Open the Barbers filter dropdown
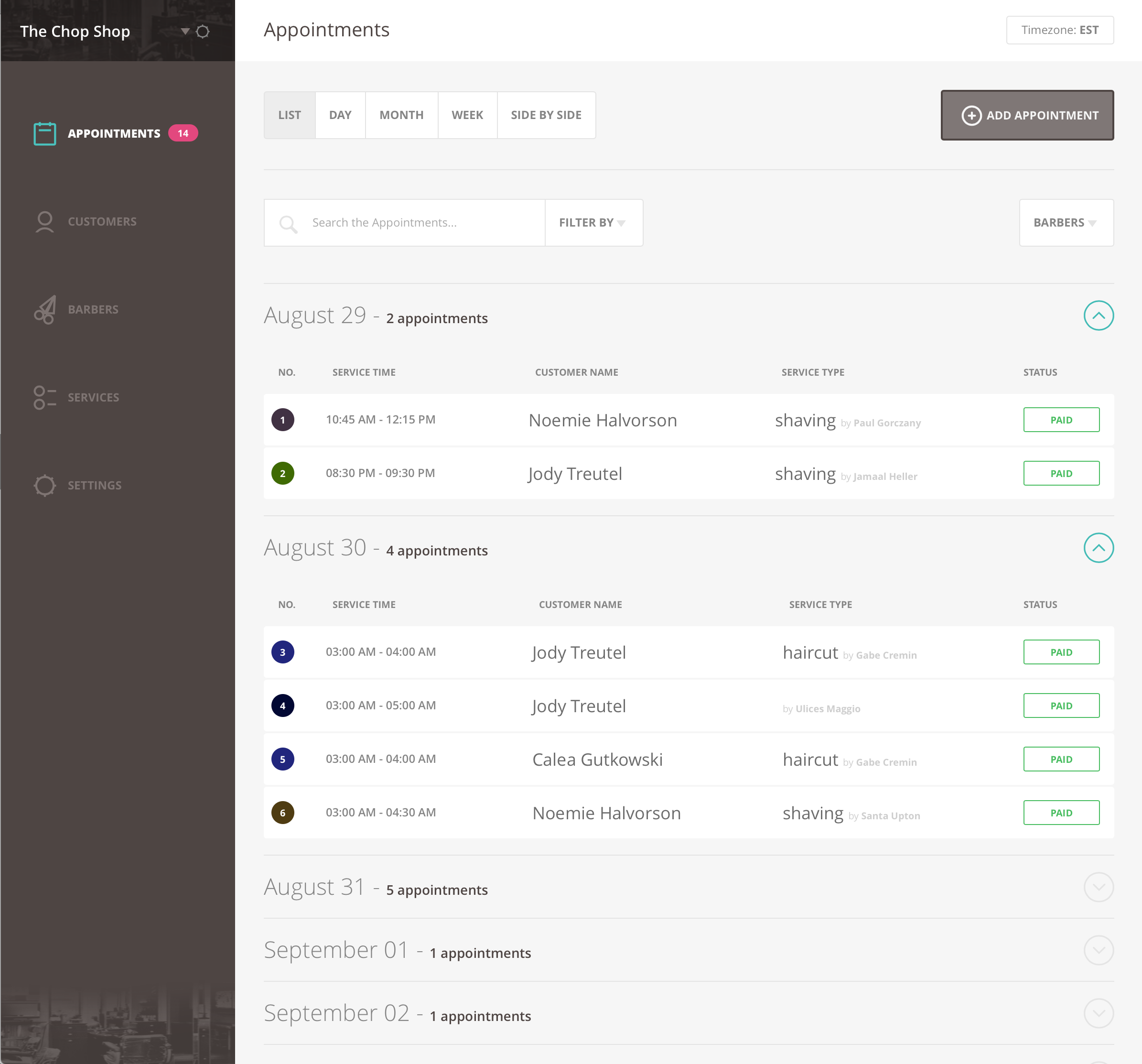Viewport: 1142px width, 1064px height. (x=1066, y=223)
